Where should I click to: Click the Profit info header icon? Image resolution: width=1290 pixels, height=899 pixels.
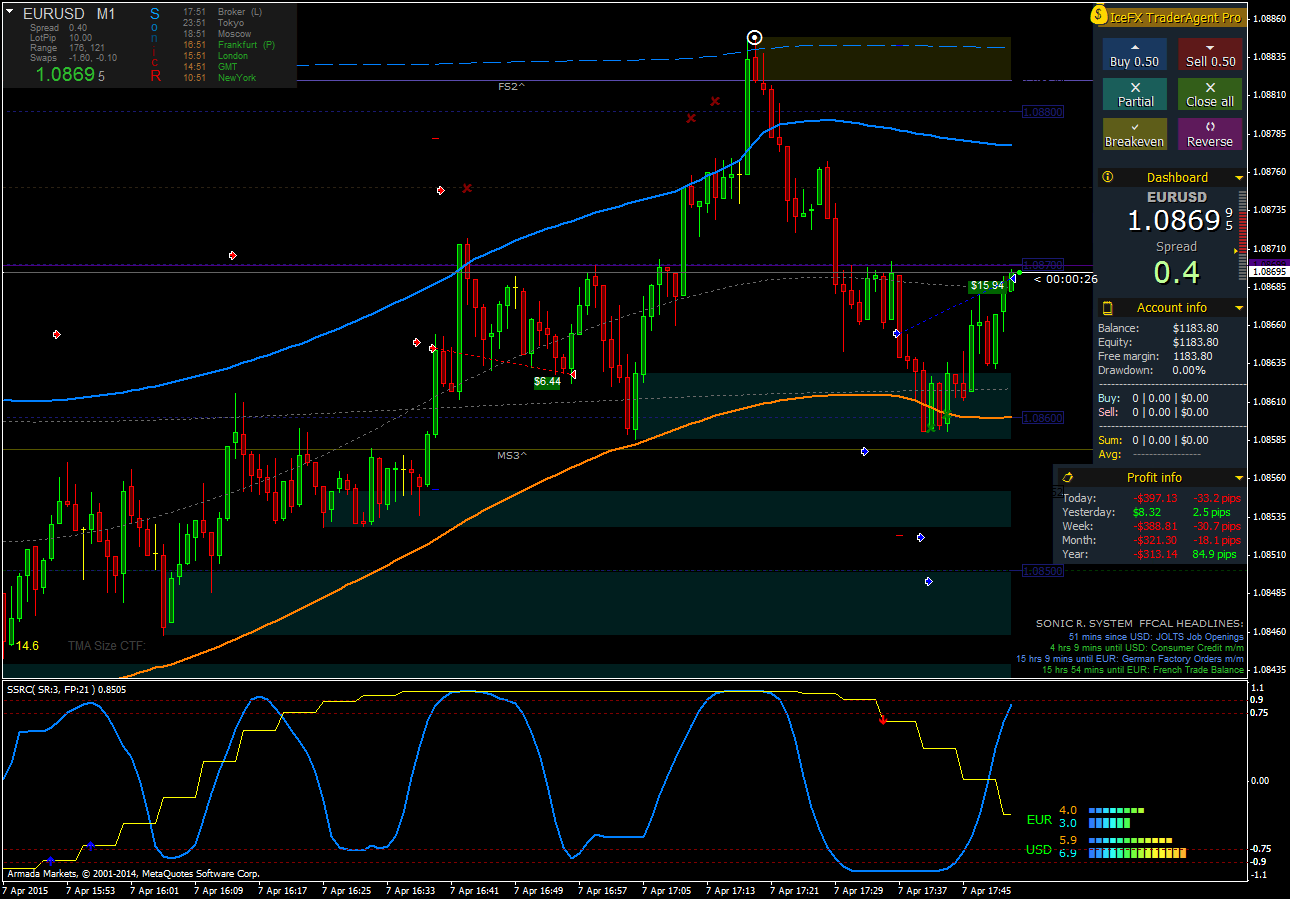[x=1067, y=477]
